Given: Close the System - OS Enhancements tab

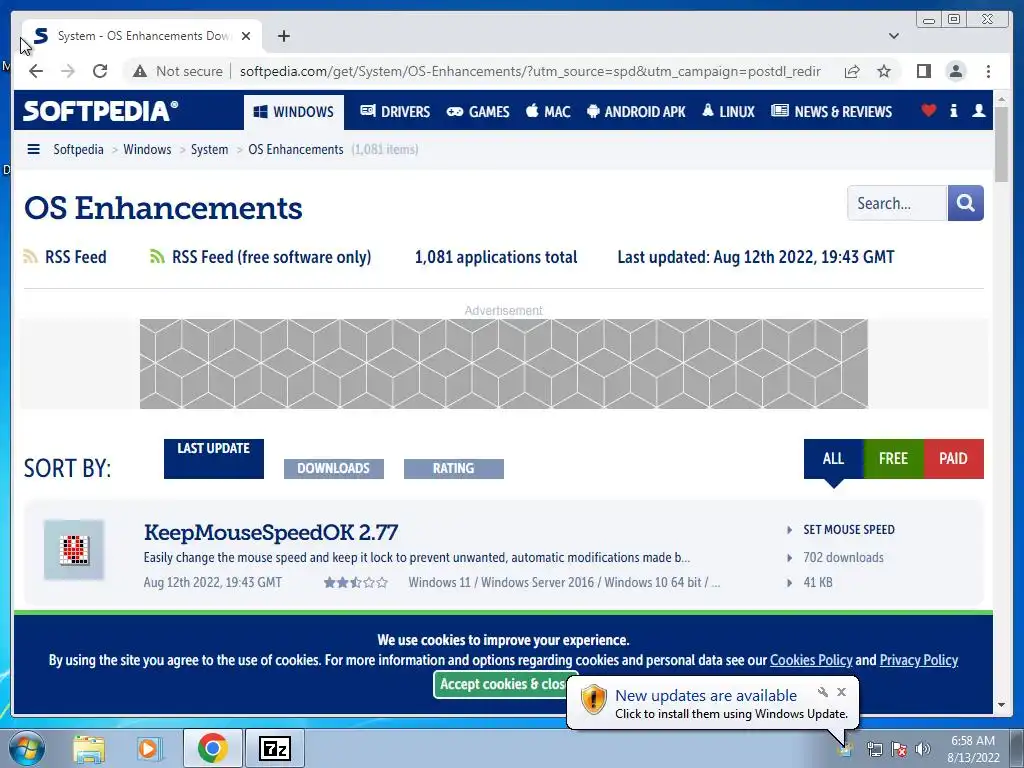Looking at the screenshot, I should click(246, 36).
